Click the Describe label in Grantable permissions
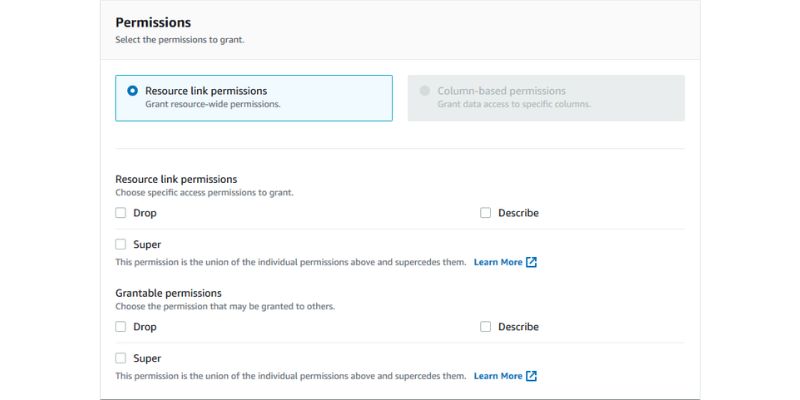 point(518,327)
